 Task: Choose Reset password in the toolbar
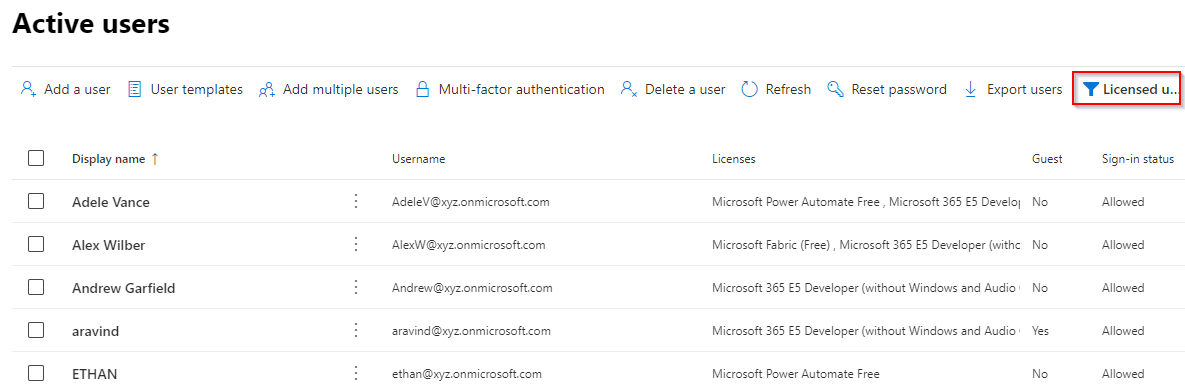pos(886,89)
